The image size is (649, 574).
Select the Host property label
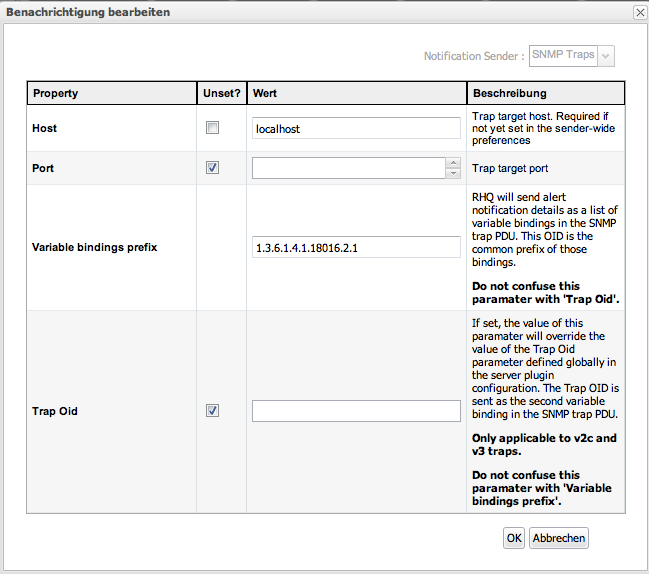(44, 128)
